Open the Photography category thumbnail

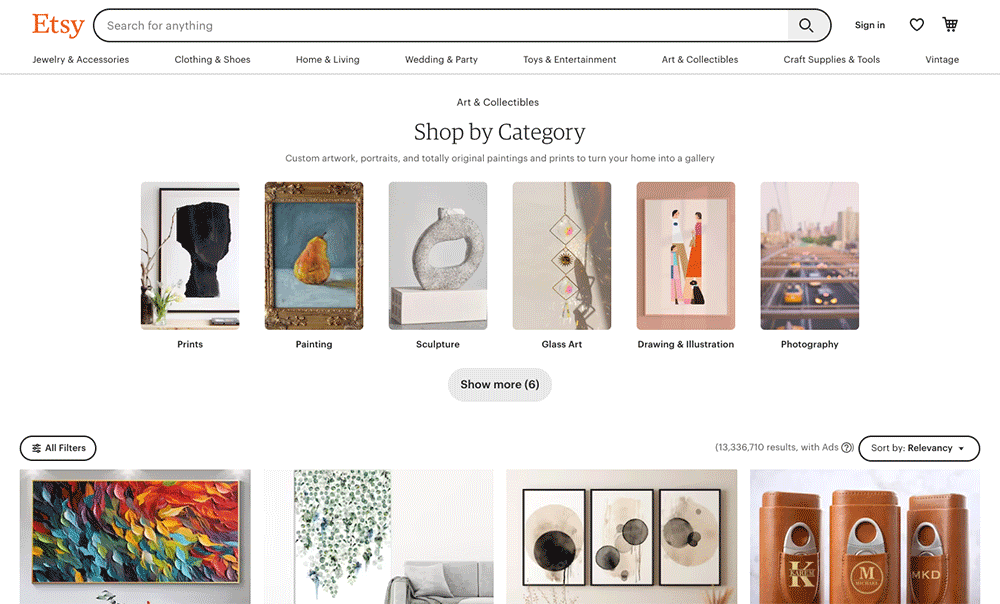pyautogui.click(x=809, y=256)
